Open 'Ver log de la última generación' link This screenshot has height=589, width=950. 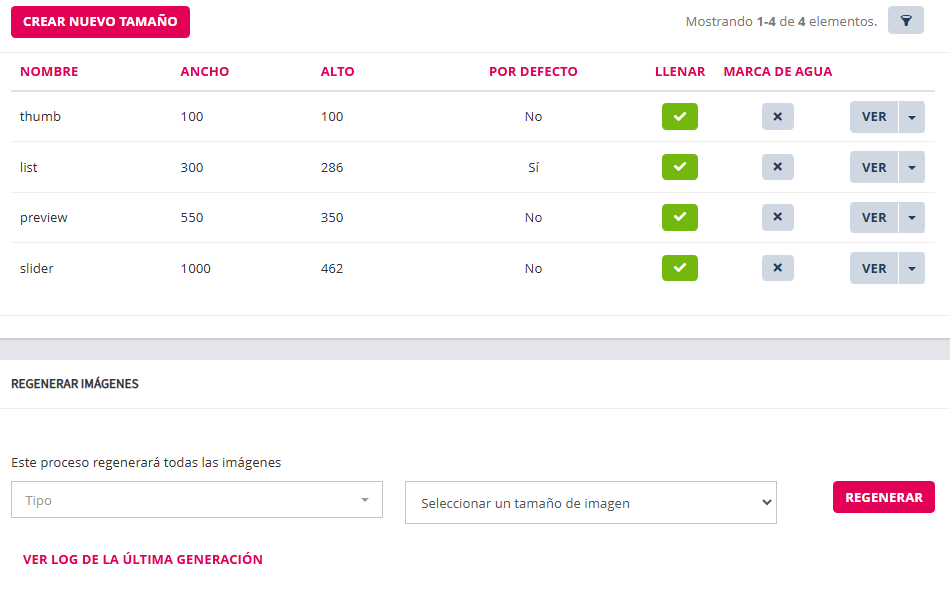[x=143, y=560]
